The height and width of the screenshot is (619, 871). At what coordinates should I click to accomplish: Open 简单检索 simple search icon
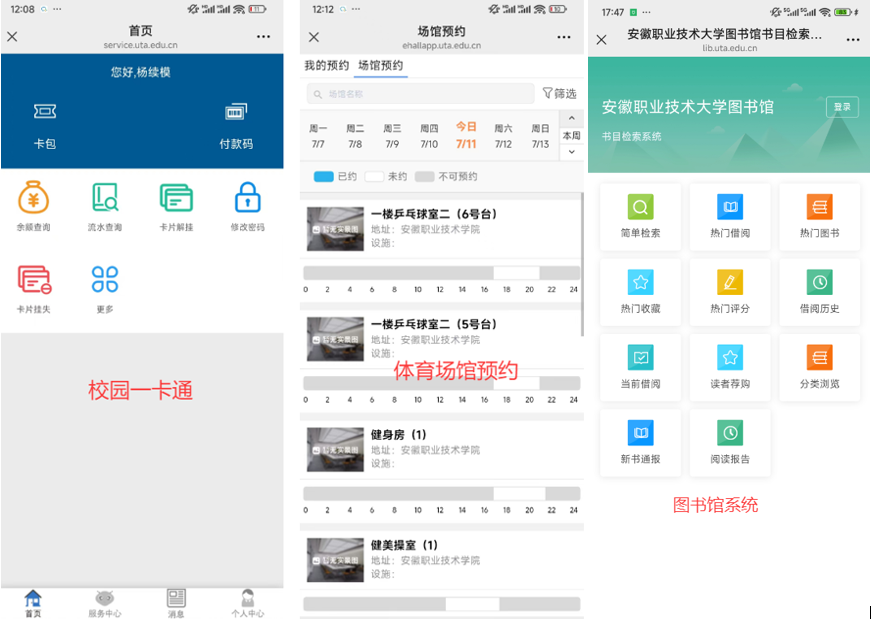(640, 207)
